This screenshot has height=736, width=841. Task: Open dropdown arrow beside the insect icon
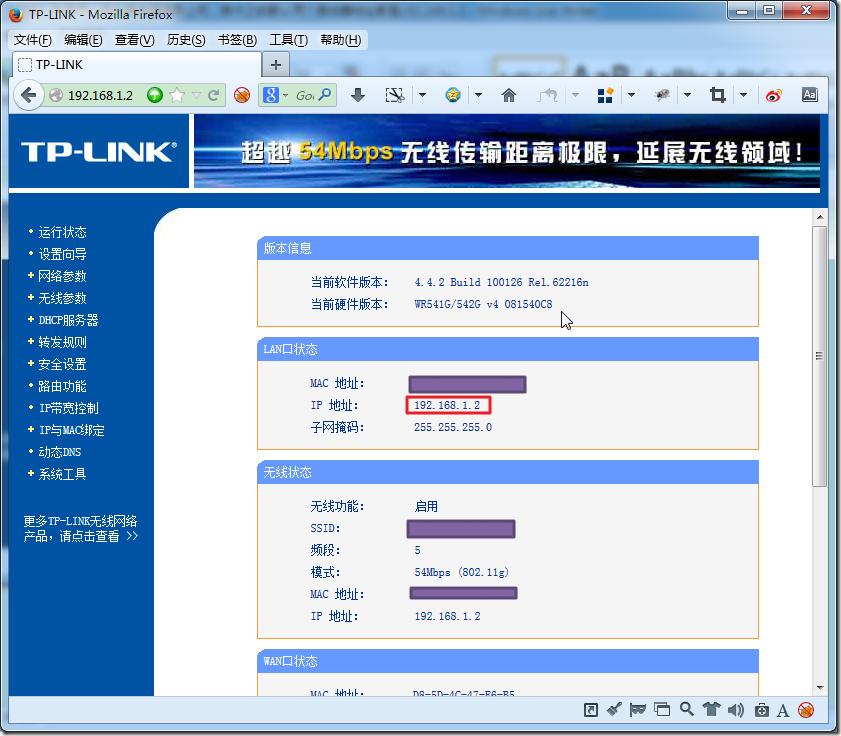[x=687, y=95]
